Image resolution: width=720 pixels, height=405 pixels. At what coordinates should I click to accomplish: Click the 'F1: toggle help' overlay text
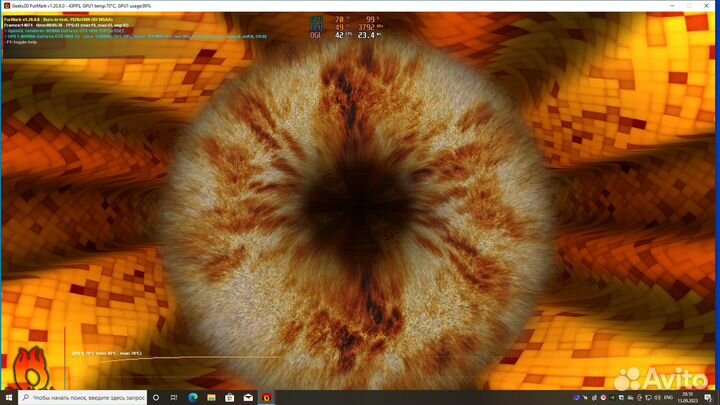(21, 42)
